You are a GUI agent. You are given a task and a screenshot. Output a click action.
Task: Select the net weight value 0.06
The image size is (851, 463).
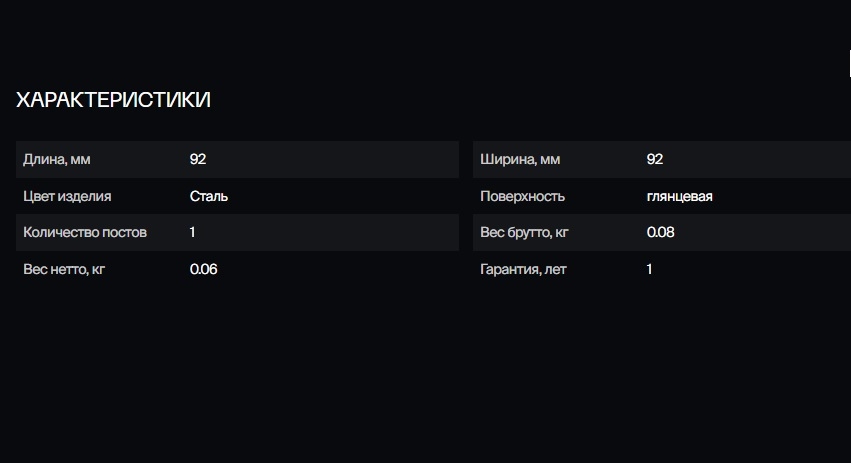204,269
